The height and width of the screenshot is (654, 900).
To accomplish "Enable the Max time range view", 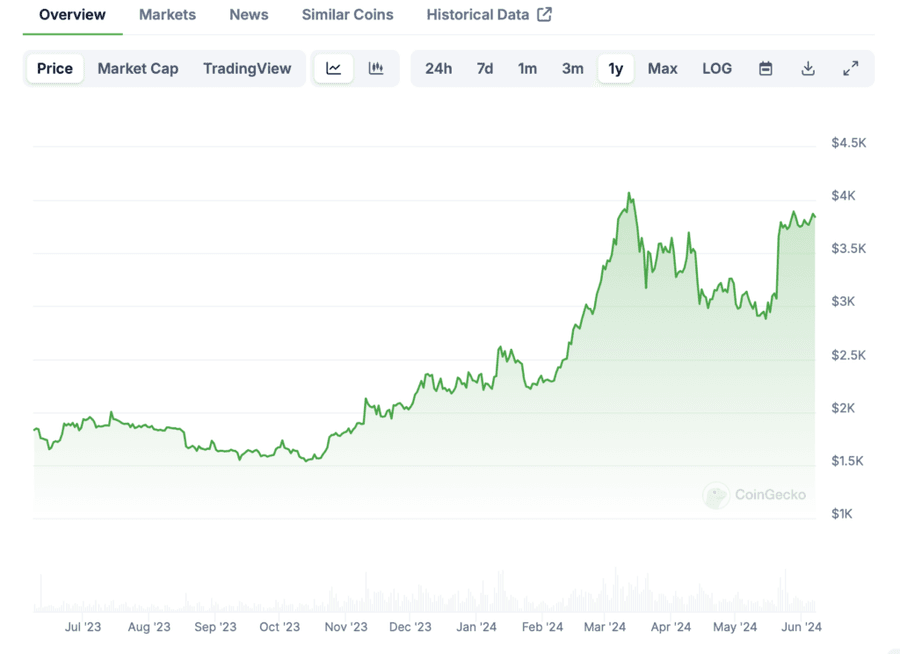I will tap(663, 68).
